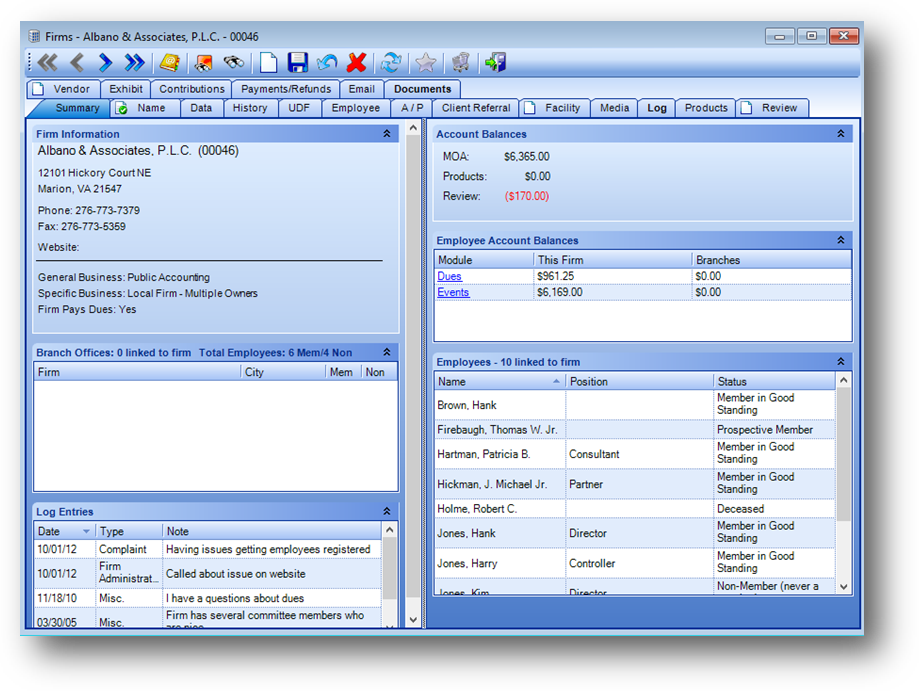Screen dimensions: 919x691
Task: Select the Complaint log entry
Action: click(207, 549)
